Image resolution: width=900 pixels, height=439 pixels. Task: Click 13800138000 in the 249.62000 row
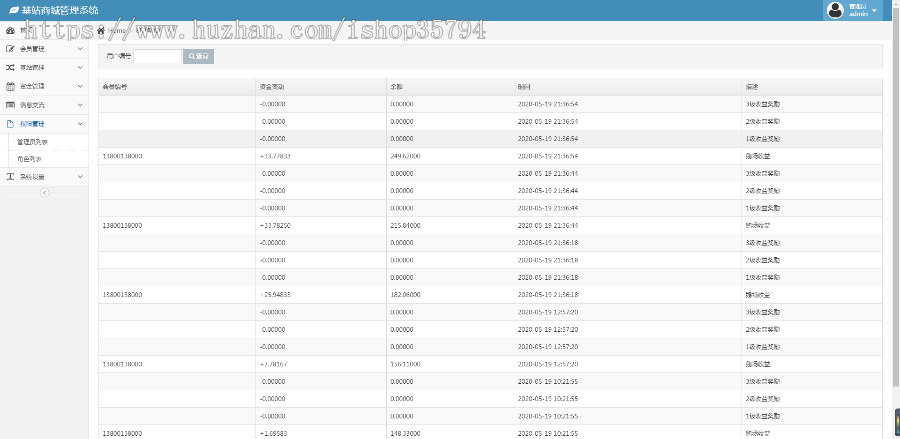[122, 156]
